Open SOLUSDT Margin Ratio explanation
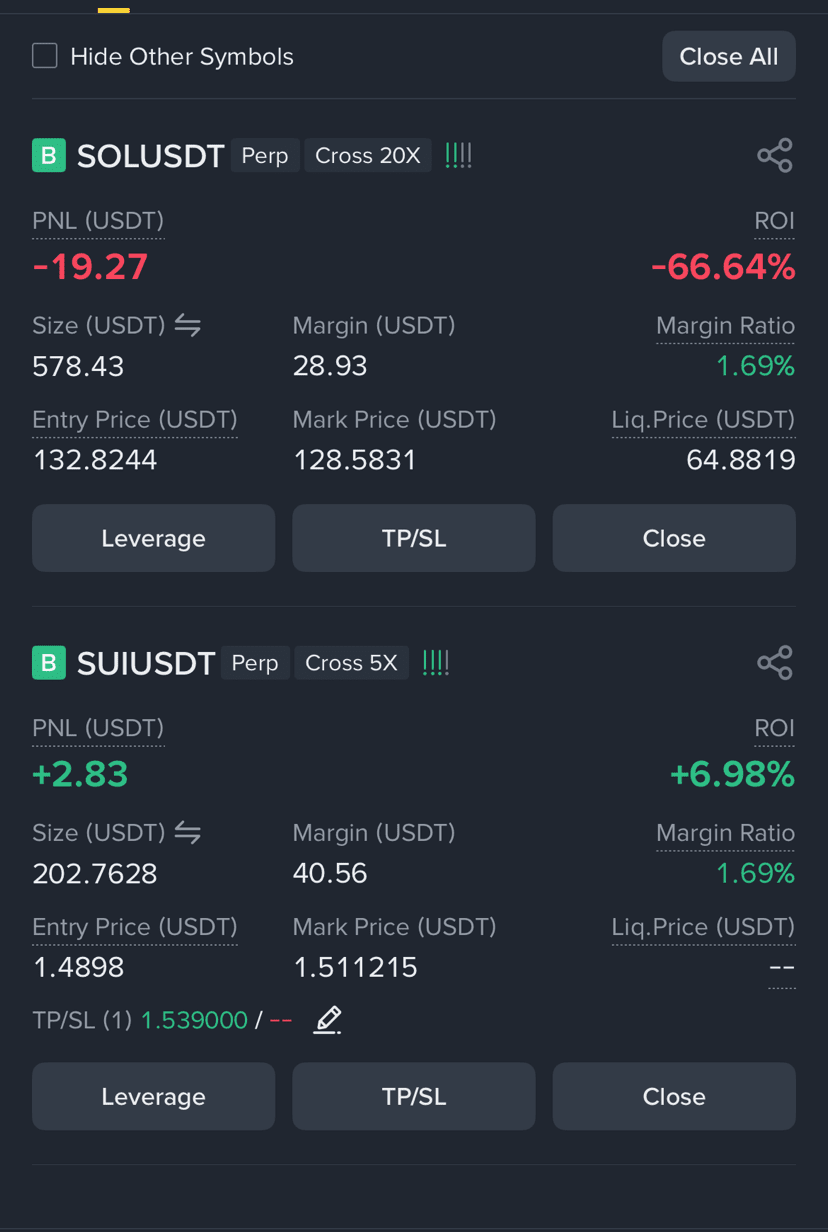 [x=725, y=326]
